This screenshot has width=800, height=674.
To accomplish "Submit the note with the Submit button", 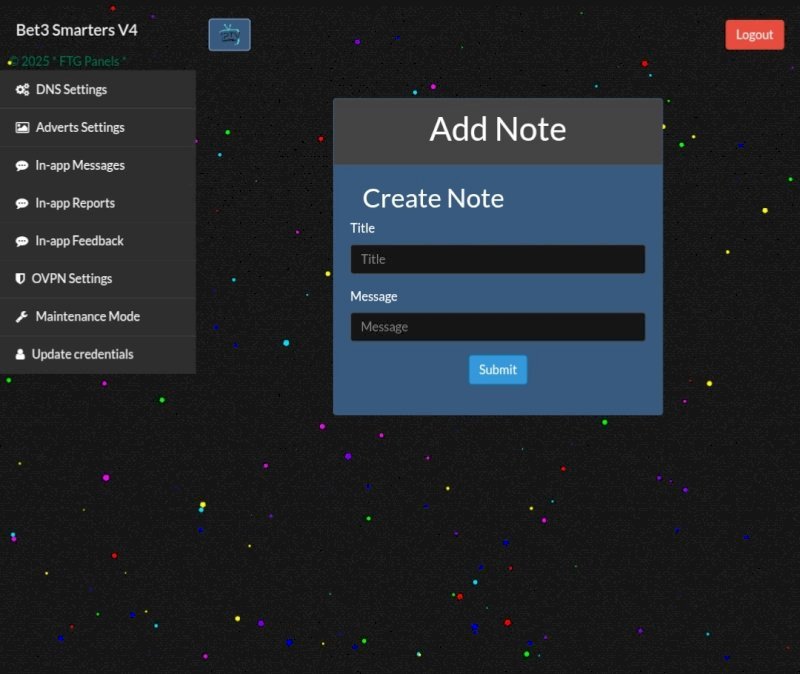I will 497,370.
